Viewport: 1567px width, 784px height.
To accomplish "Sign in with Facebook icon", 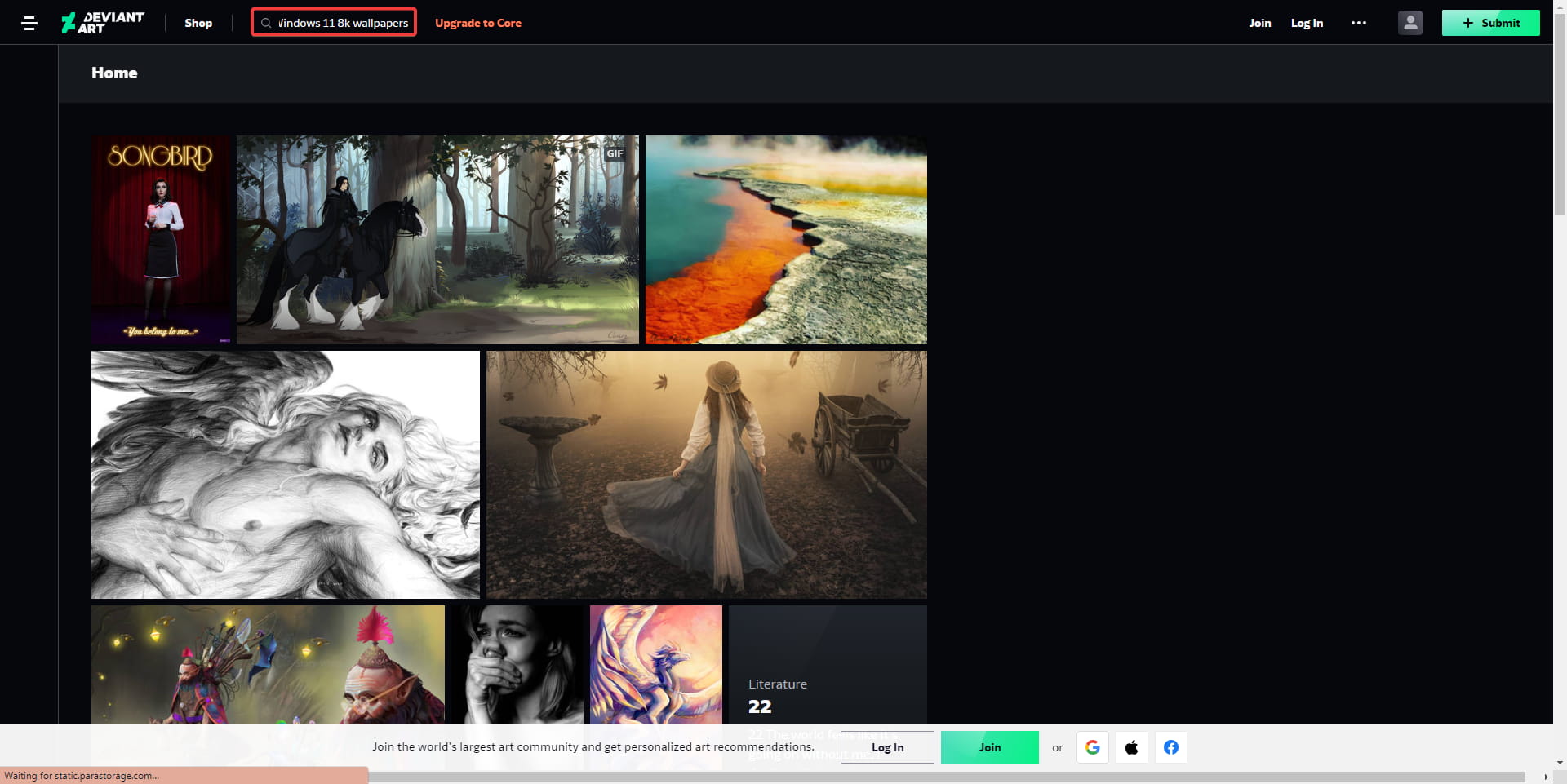I will click(1171, 747).
